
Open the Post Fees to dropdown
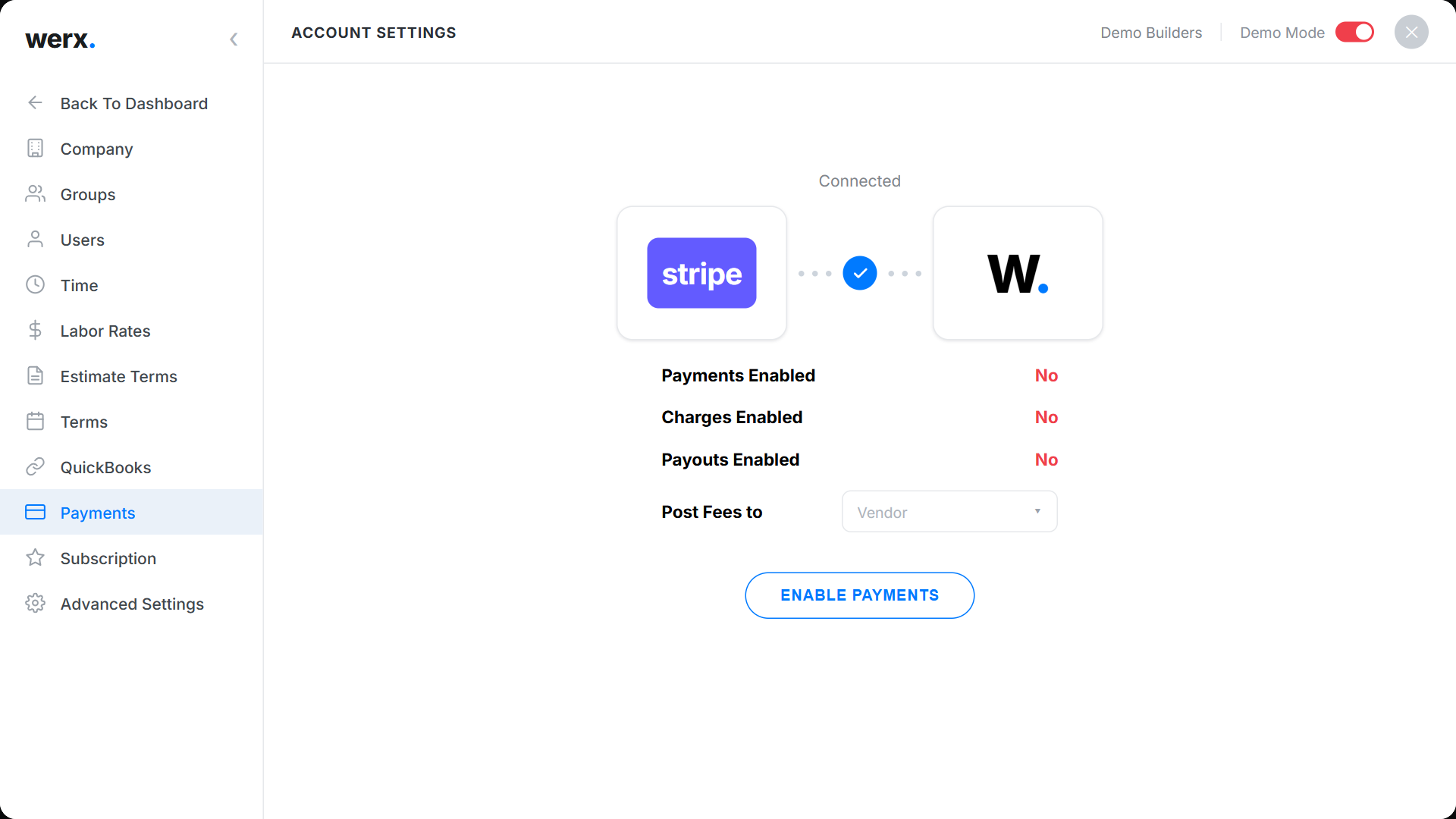(949, 512)
